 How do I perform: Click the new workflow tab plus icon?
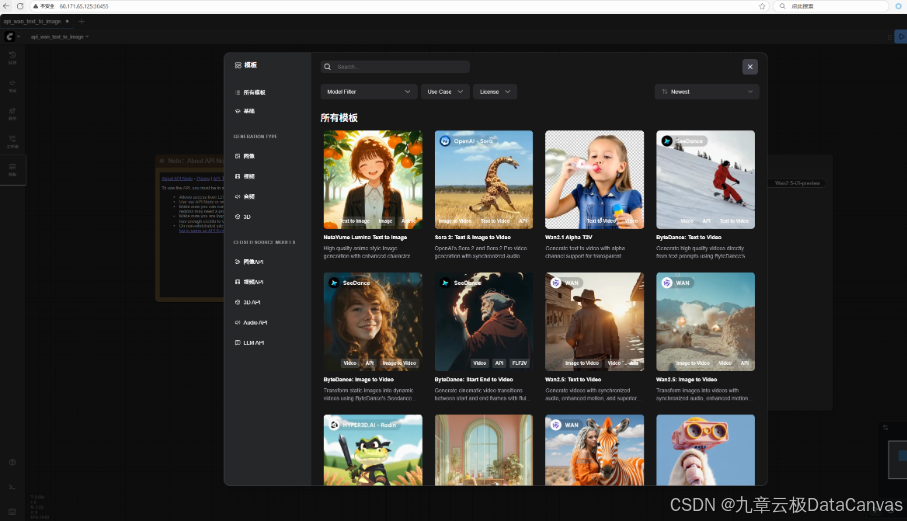(x=81, y=21)
